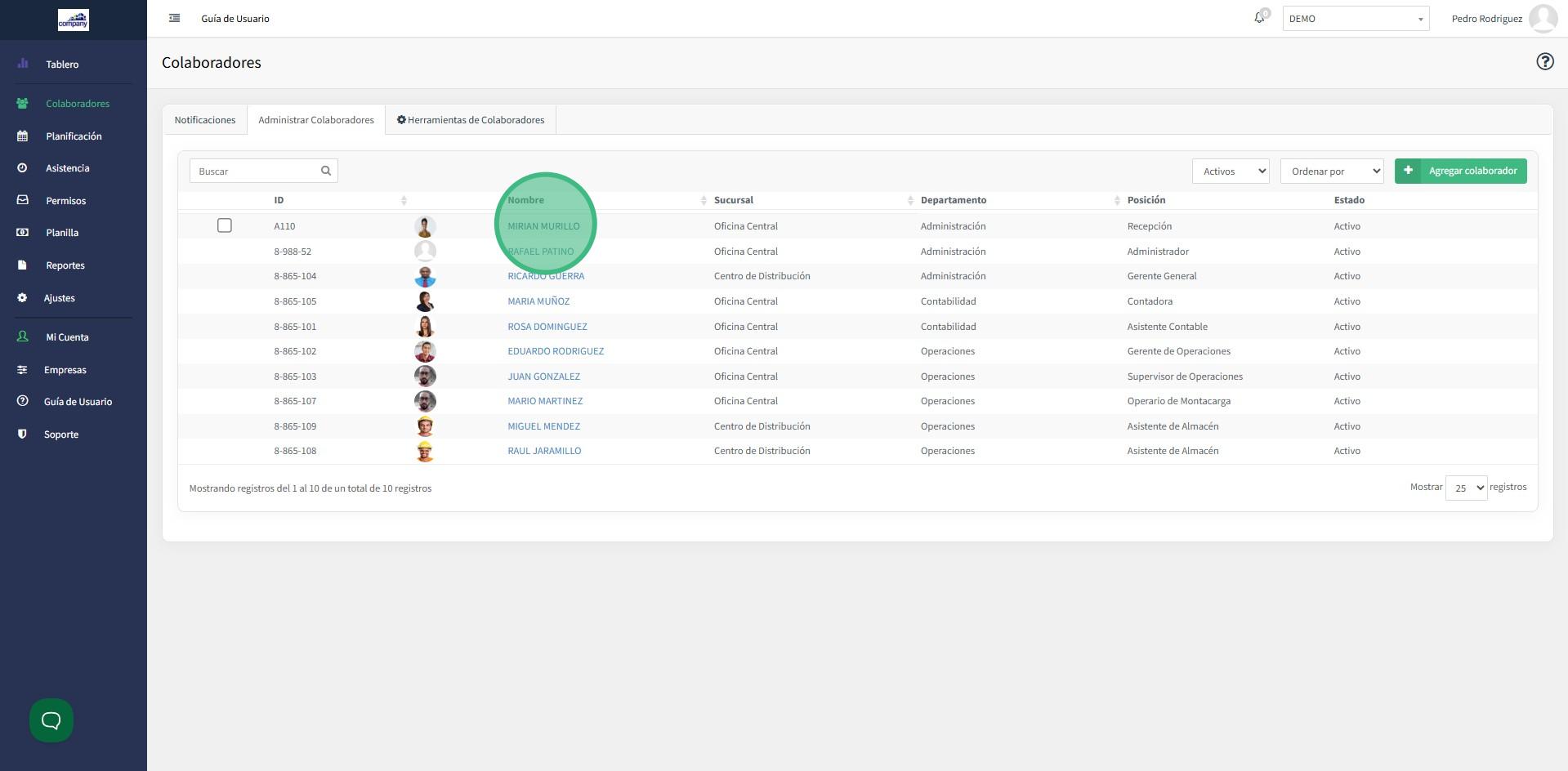Toggle sidebar with hamburger menu icon
The width and height of the screenshot is (1568, 771).
pos(174,18)
